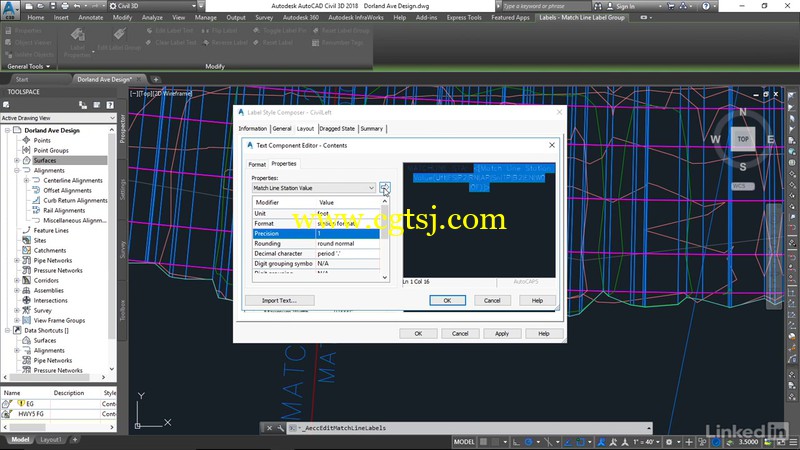Click Apply in Label Style Composer

tap(502, 334)
